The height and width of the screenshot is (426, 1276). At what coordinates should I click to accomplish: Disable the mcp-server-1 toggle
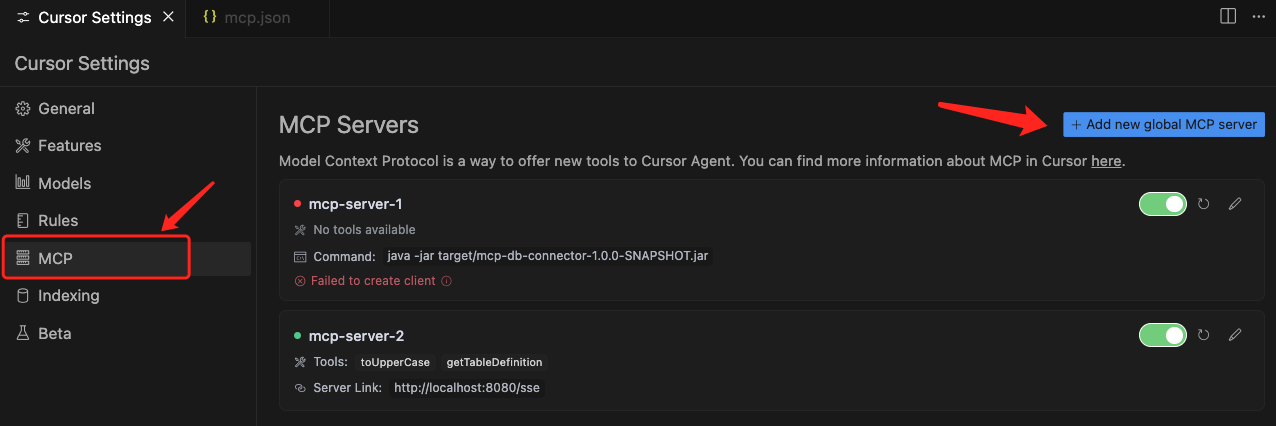(x=1163, y=204)
